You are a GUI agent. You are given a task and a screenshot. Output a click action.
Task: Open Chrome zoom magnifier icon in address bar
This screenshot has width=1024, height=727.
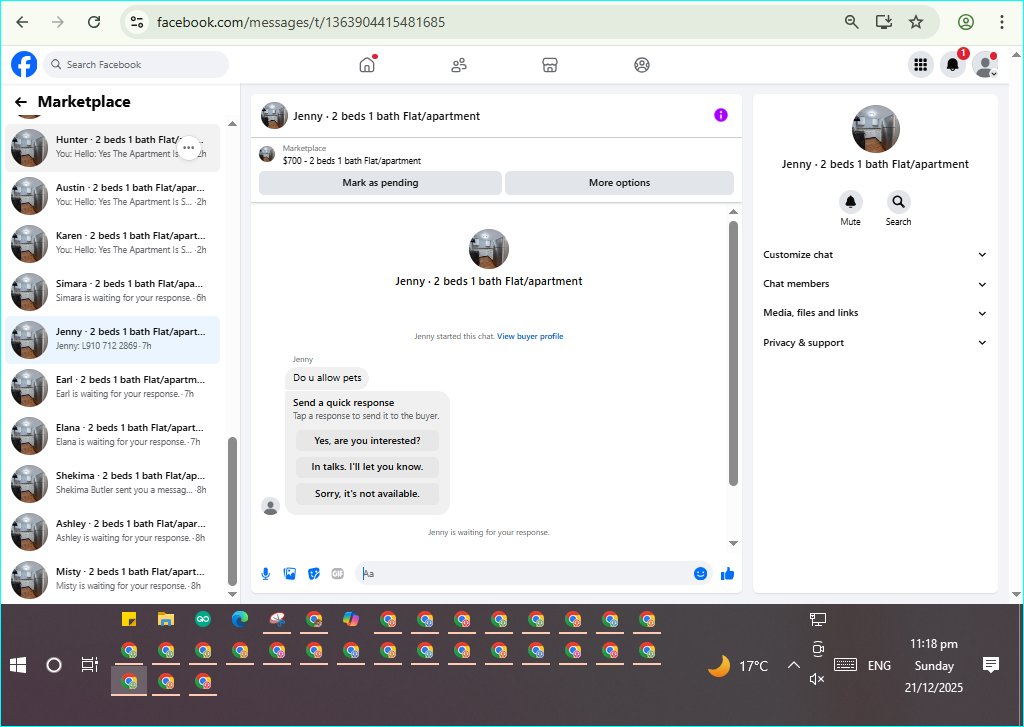[x=852, y=22]
